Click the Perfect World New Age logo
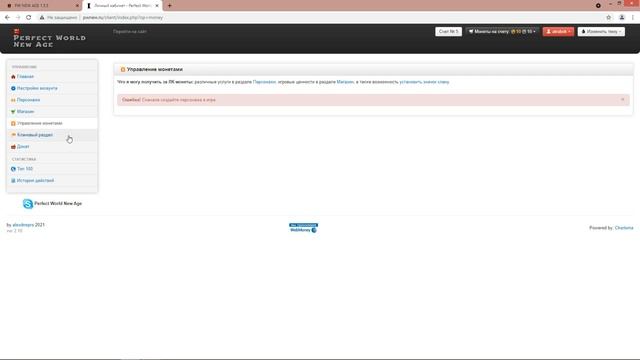This screenshot has width=640, height=360. coord(49,38)
